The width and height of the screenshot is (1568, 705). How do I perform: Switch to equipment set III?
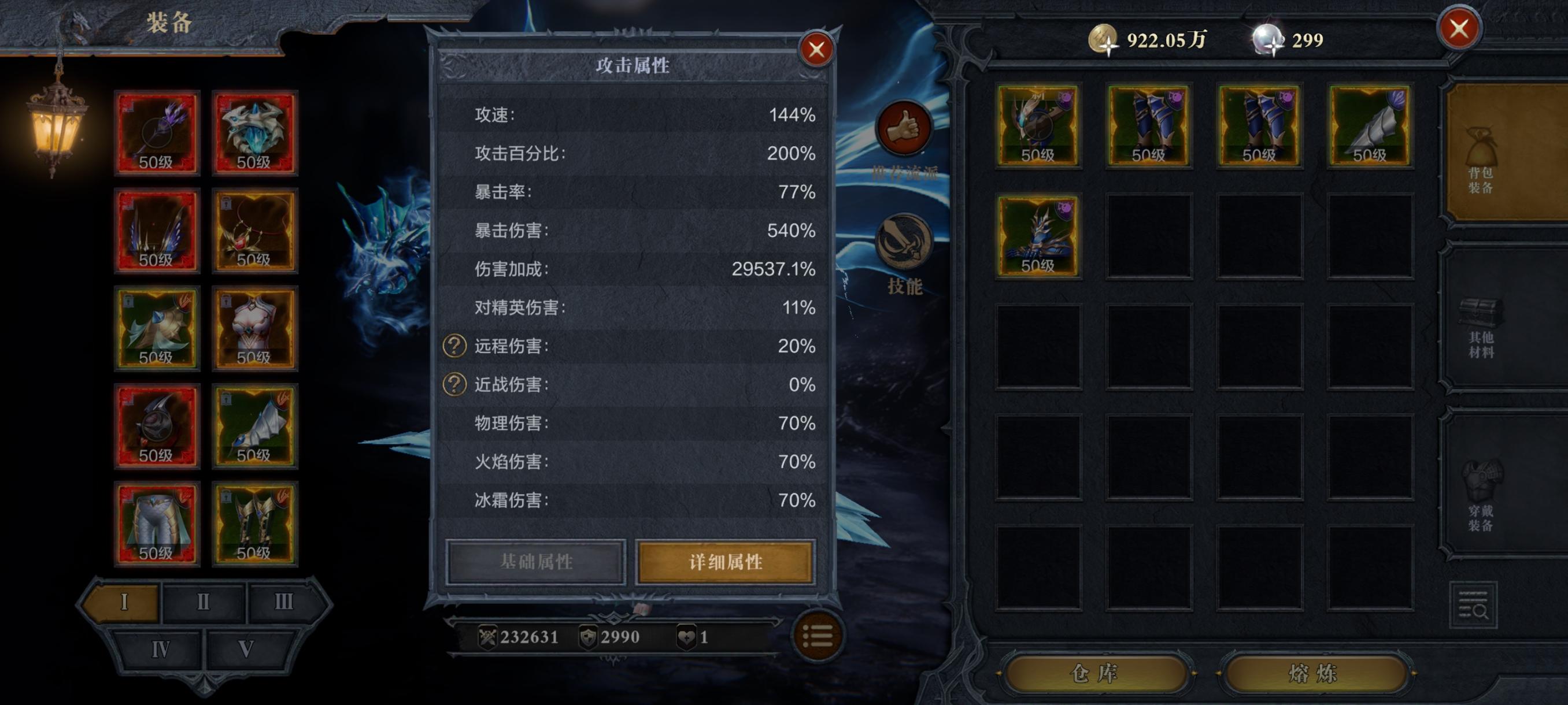[284, 602]
